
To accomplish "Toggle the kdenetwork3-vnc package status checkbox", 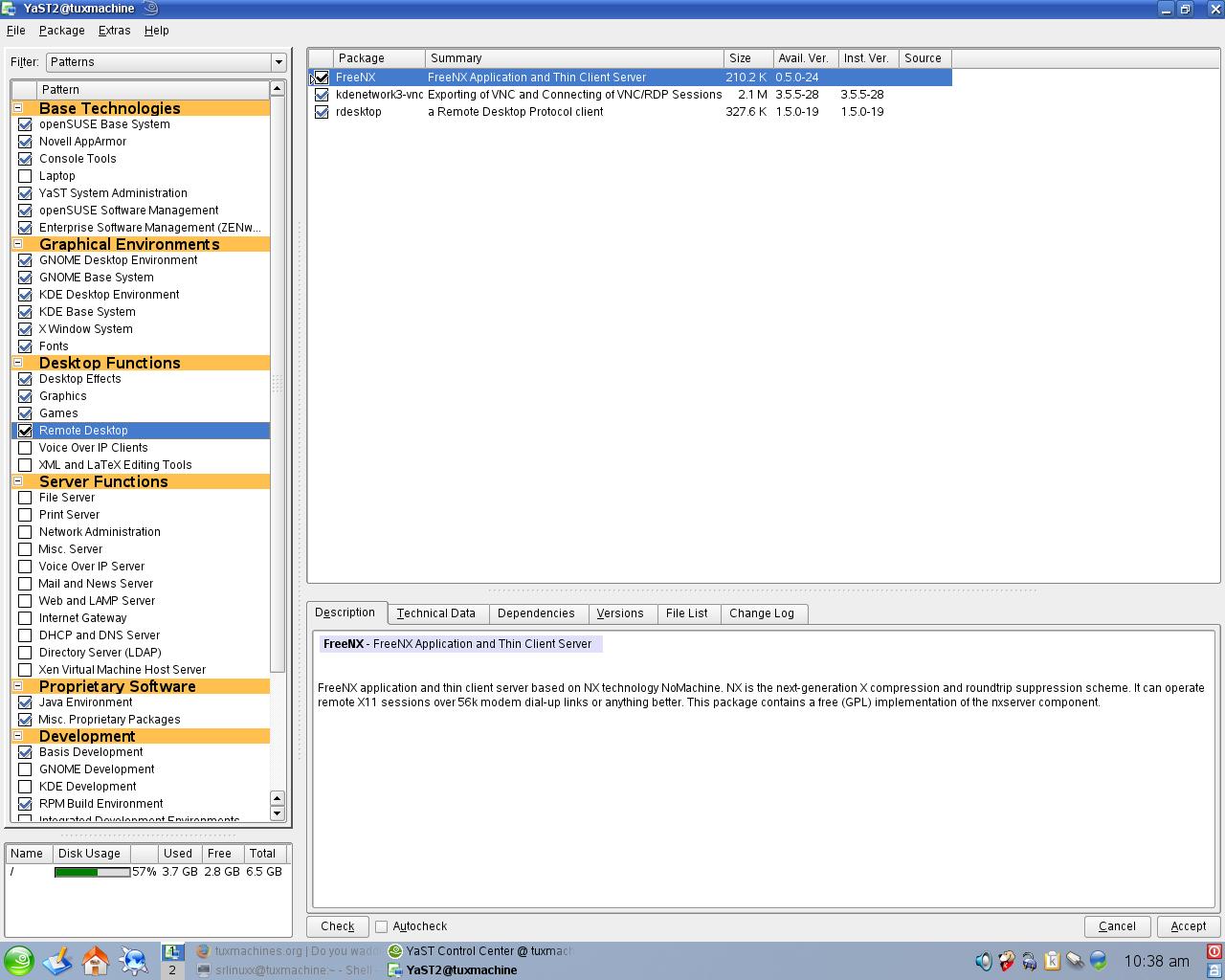I will (322, 95).
